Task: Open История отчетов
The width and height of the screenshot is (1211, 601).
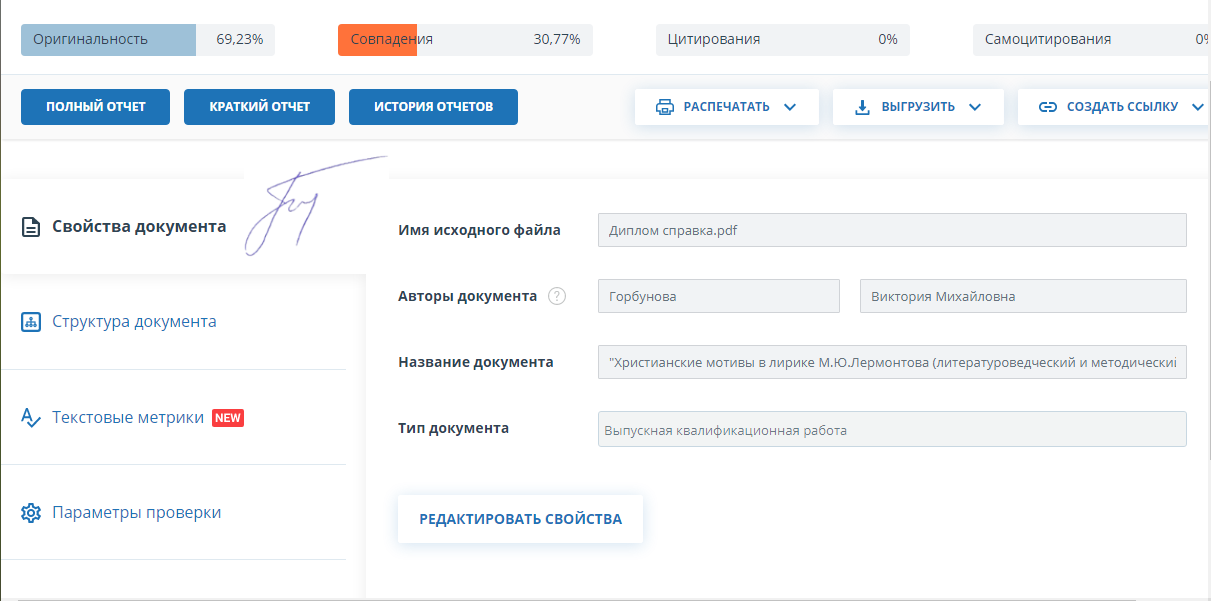Action: click(433, 107)
